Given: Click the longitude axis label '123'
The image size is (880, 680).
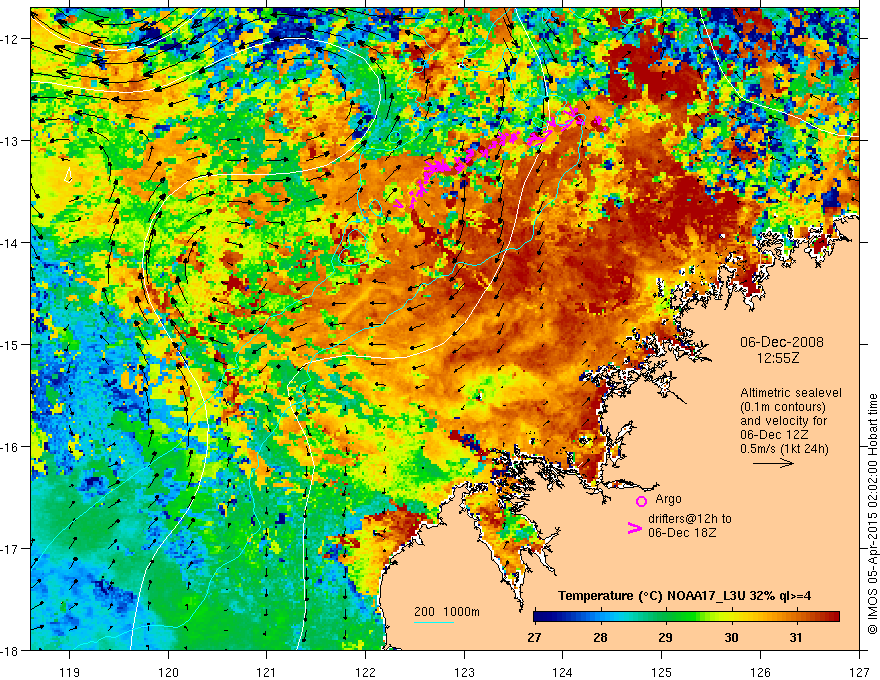Looking at the screenshot, I should coord(464,672).
